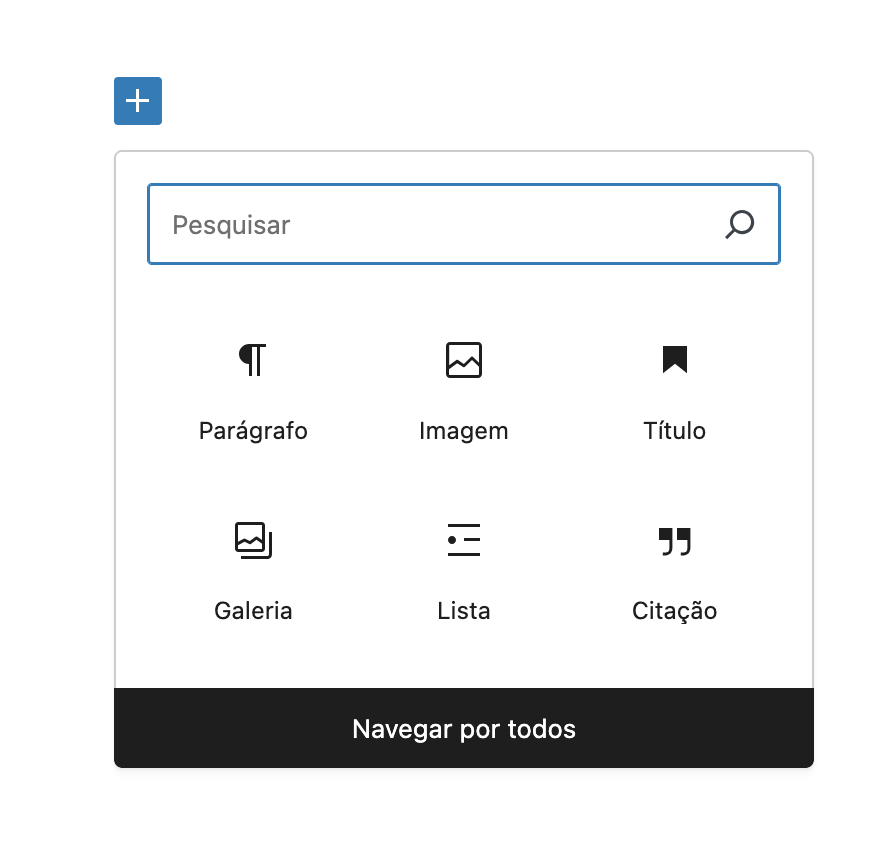Click the Título label text
The image size is (870, 842).
675,431
